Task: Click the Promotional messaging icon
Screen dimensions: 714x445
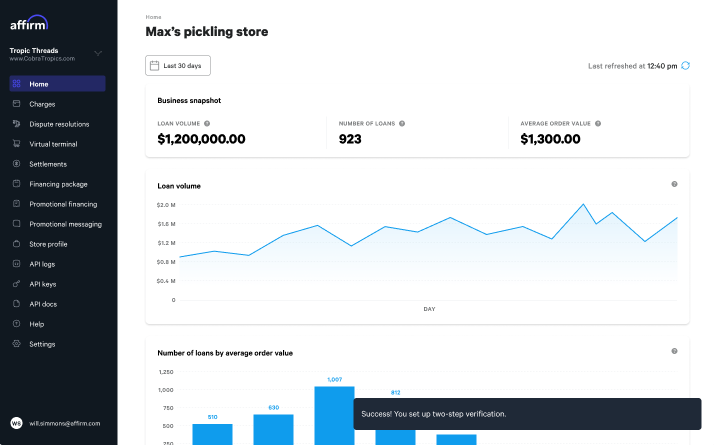Action: (16, 224)
